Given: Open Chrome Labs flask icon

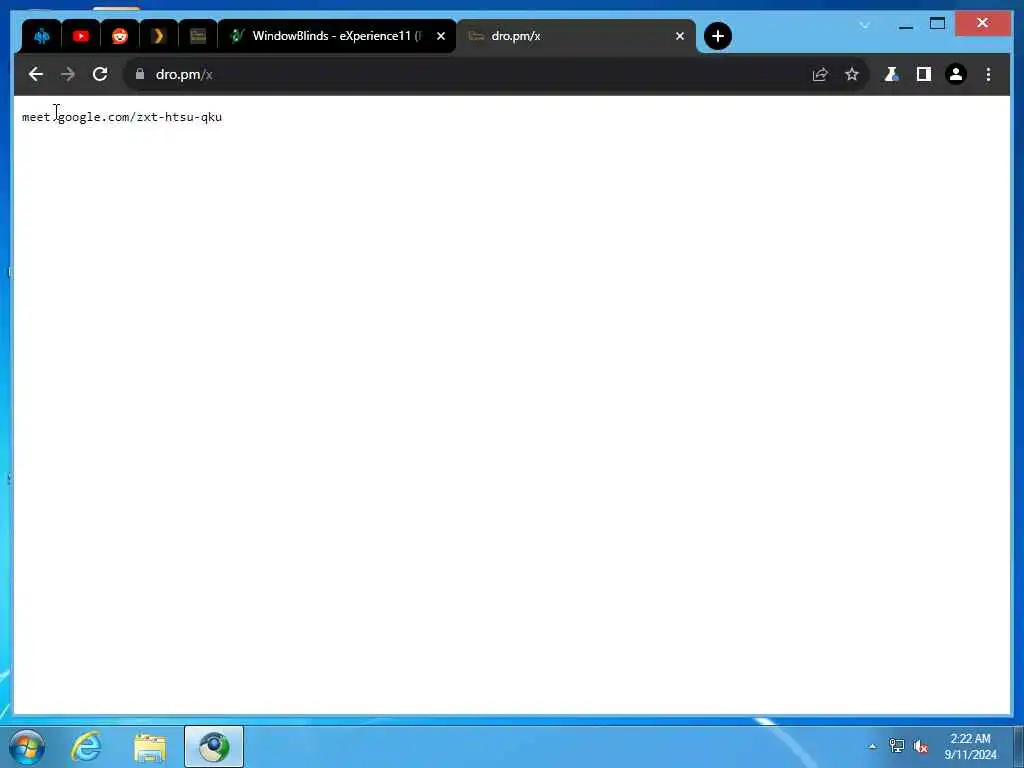Looking at the screenshot, I should coord(891,74).
